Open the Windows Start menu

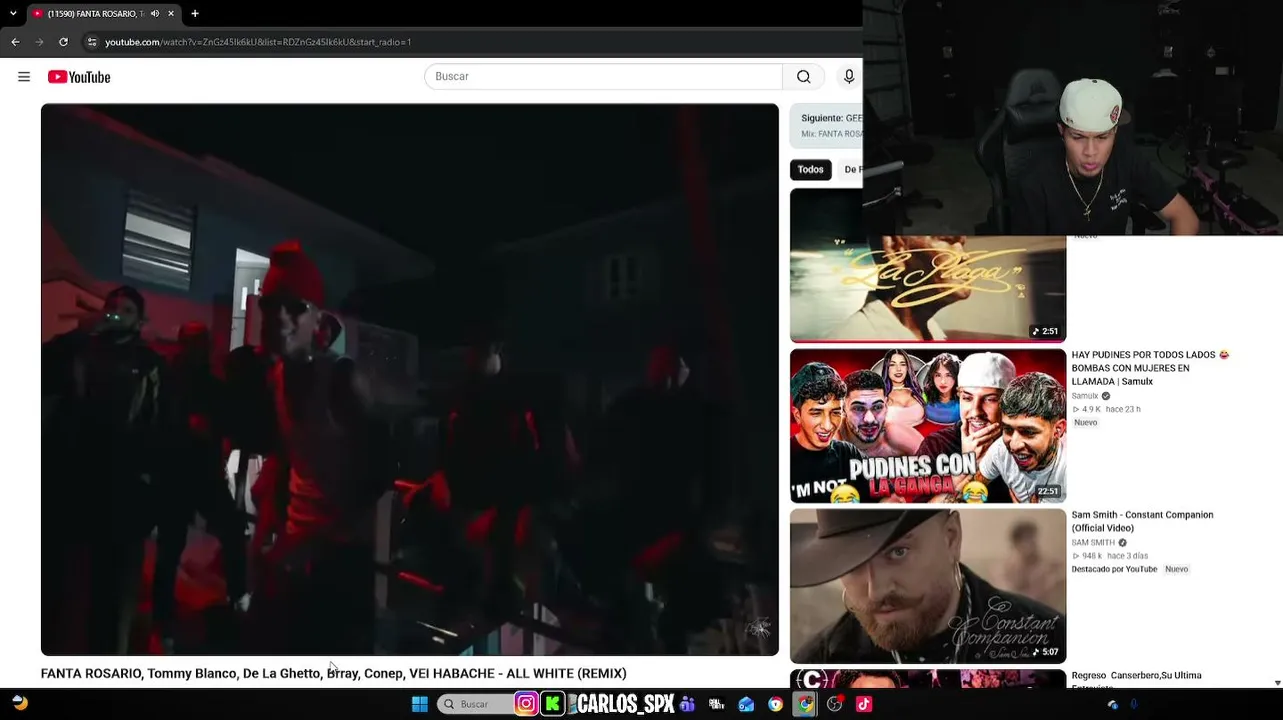pyautogui.click(x=420, y=704)
